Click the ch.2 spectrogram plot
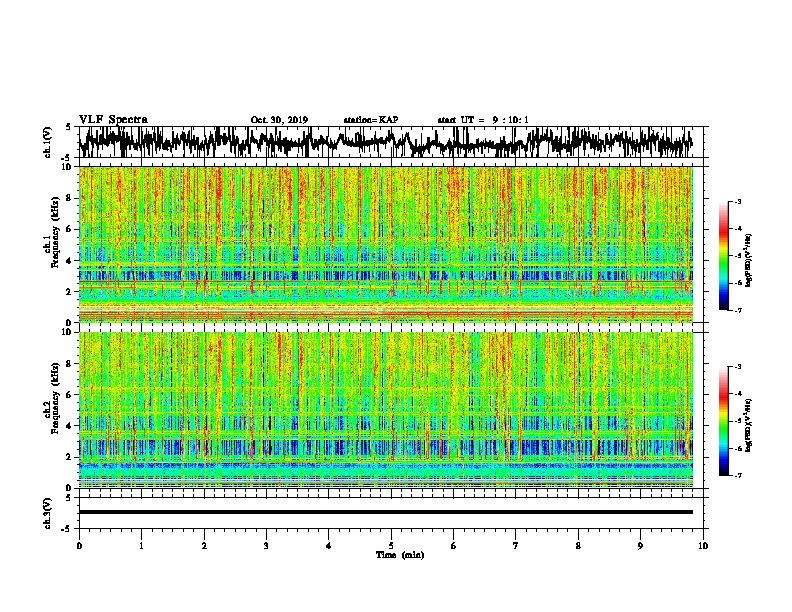 pos(385,410)
